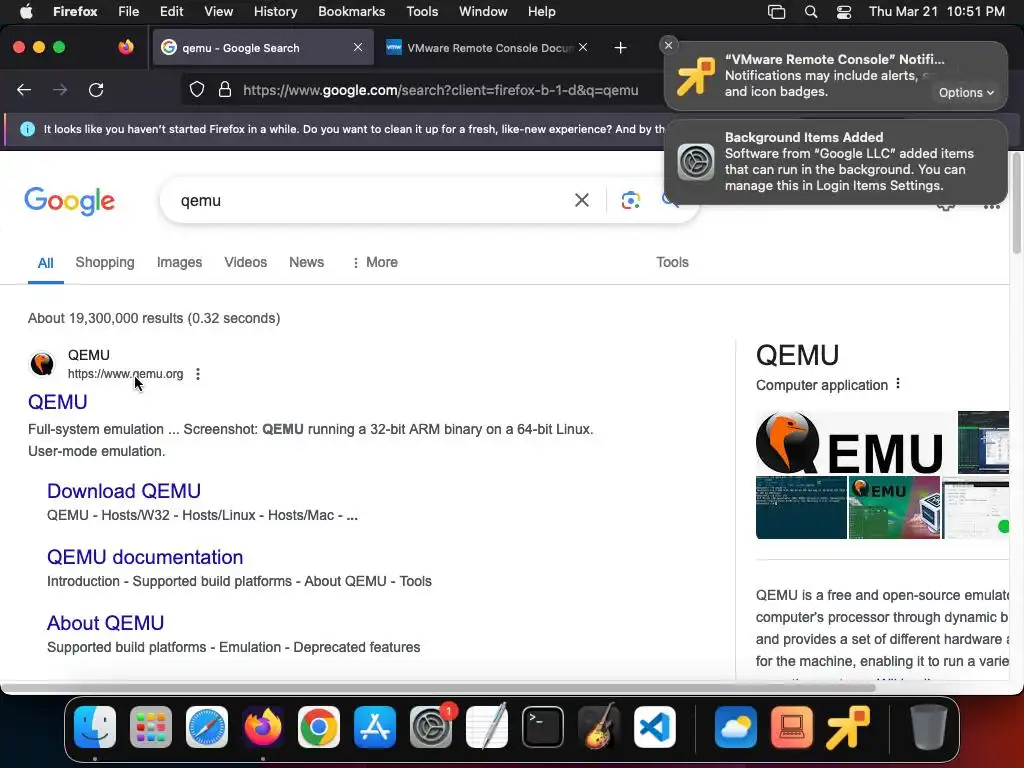Close the VMware Remote Console Docs tab
This screenshot has height=768, width=1024.
point(583,48)
